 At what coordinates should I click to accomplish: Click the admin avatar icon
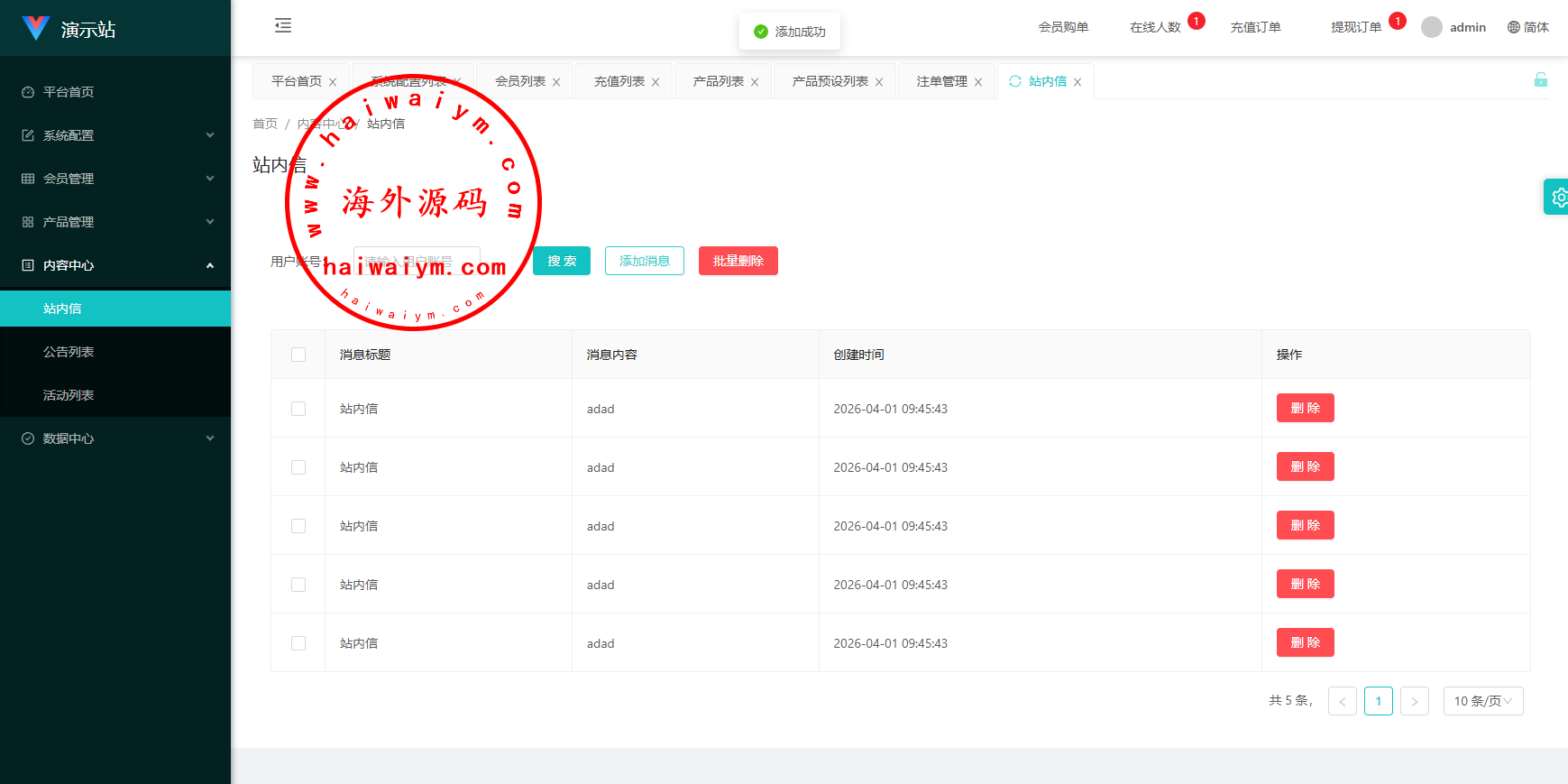[1431, 27]
